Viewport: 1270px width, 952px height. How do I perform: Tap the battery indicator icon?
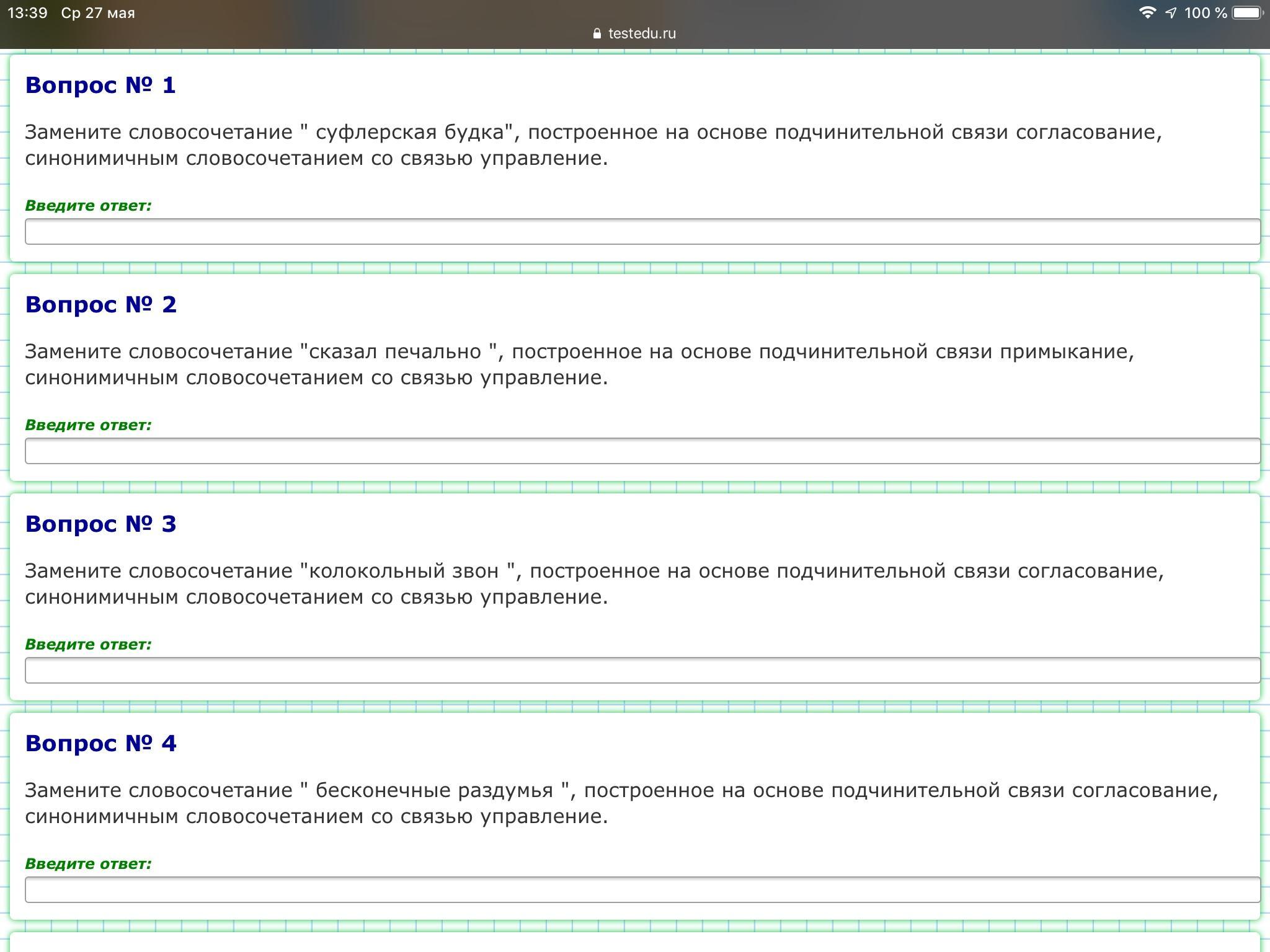[x=1247, y=12]
